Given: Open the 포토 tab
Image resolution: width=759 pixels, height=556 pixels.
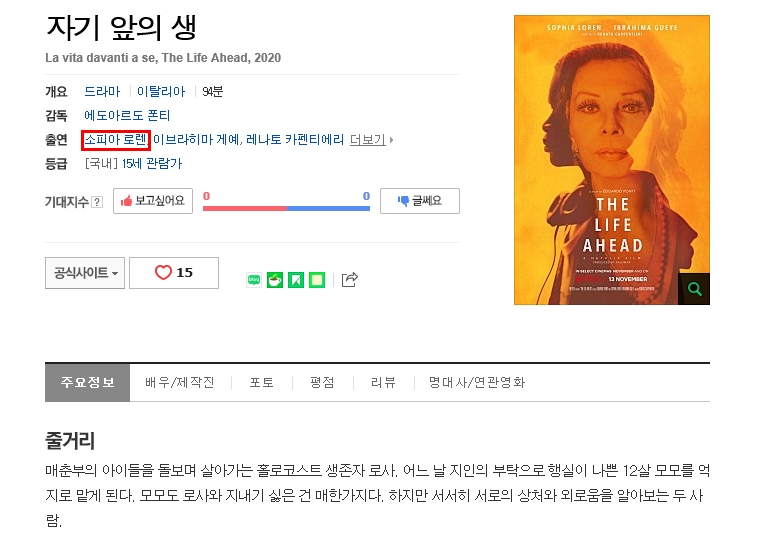Looking at the screenshot, I should [262, 382].
